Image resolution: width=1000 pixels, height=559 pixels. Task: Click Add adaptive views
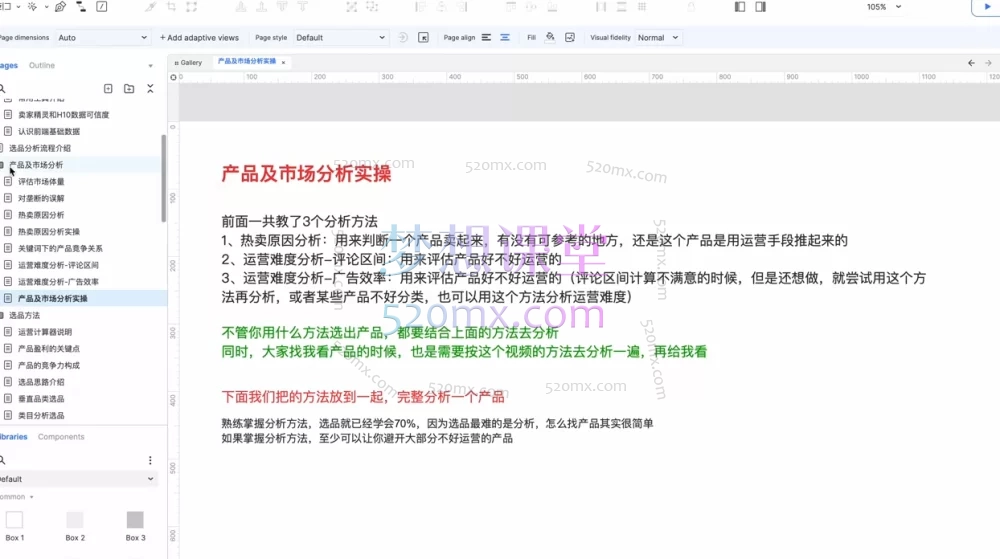click(199, 38)
